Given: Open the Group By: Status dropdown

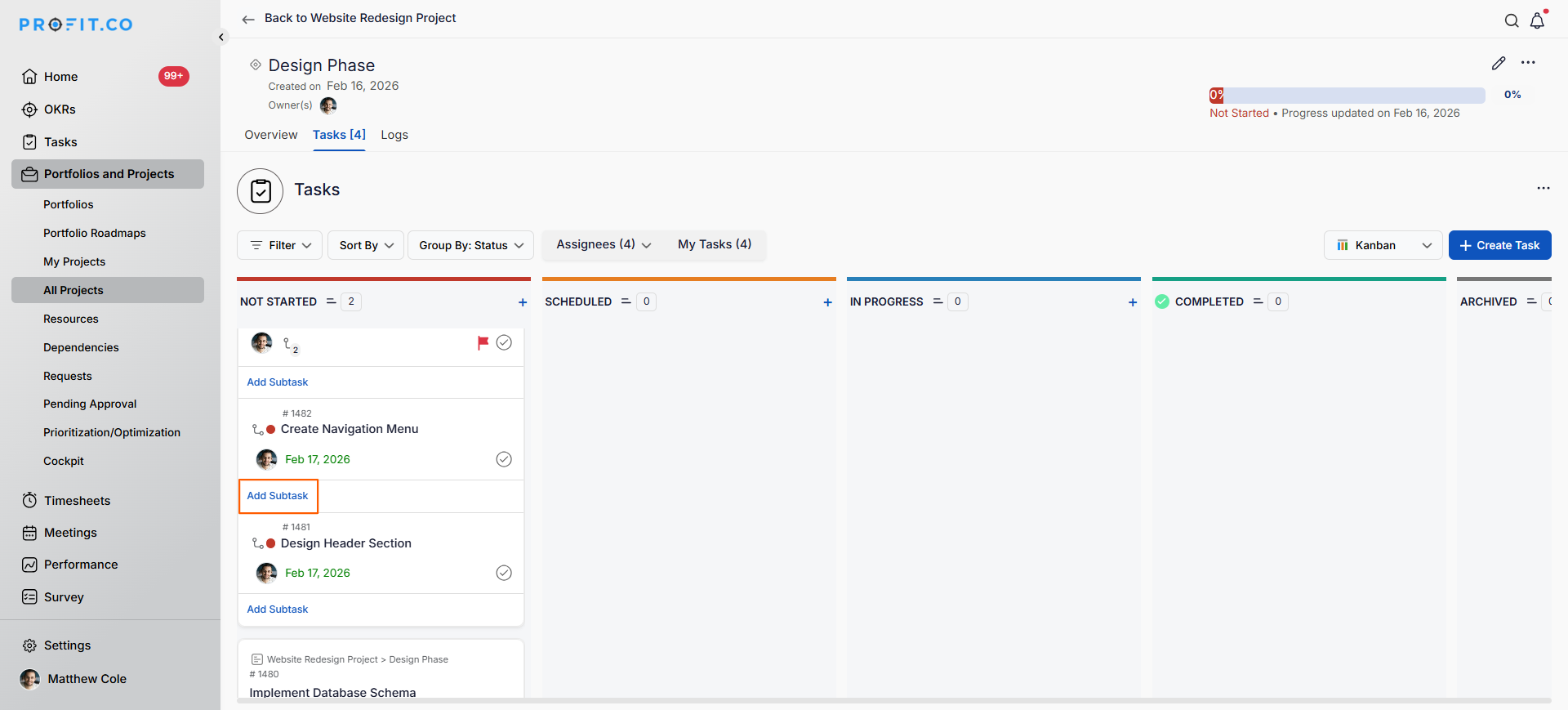Looking at the screenshot, I should coord(470,245).
